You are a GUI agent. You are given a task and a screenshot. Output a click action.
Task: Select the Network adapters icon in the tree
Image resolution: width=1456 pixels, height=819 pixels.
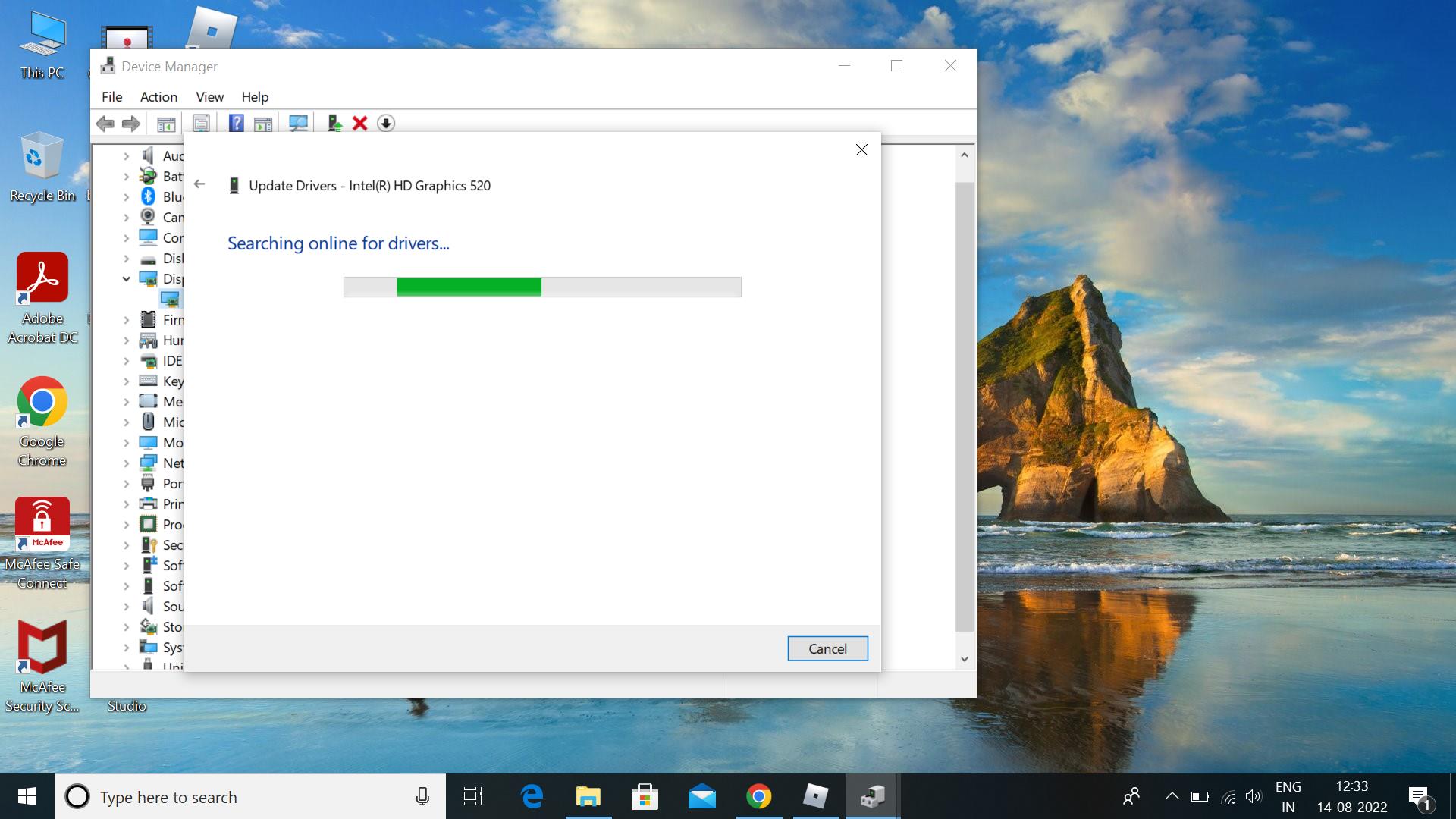point(148,463)
